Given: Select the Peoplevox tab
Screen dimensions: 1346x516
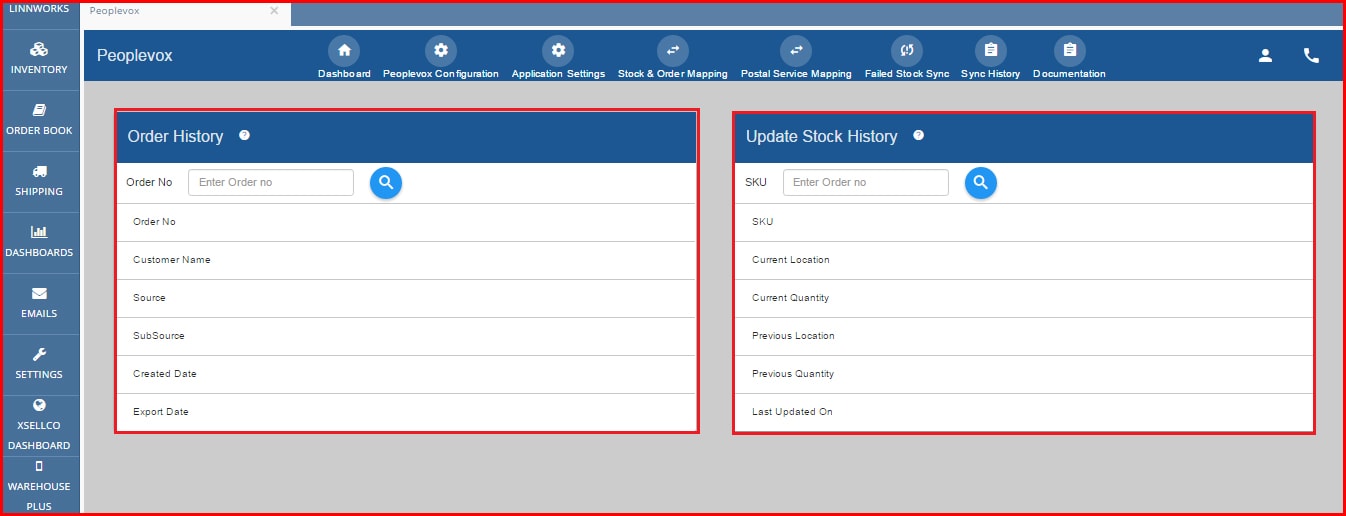Looking at the screenshot, I should [x=185, y=13].
